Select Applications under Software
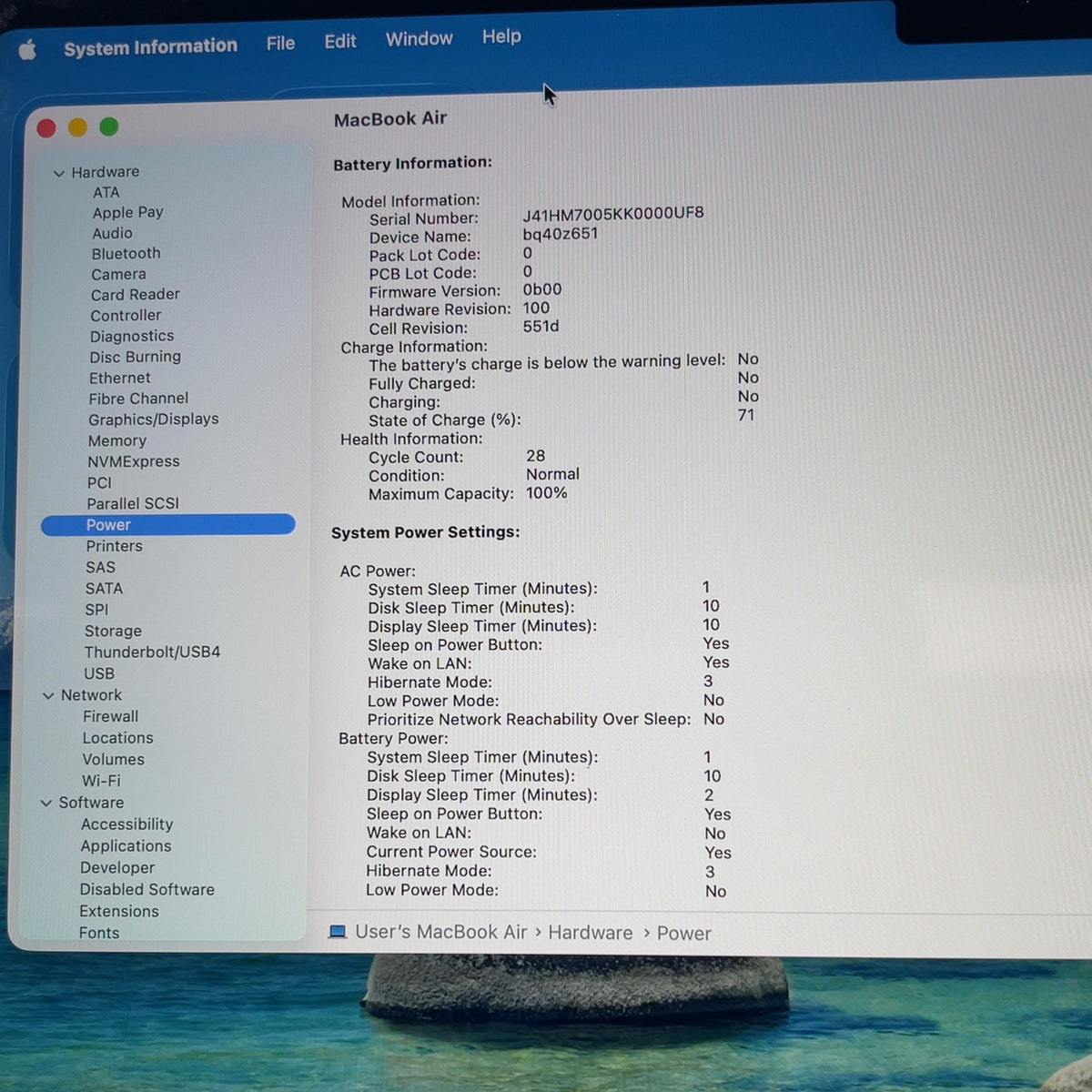 click(x=126, y=846)
